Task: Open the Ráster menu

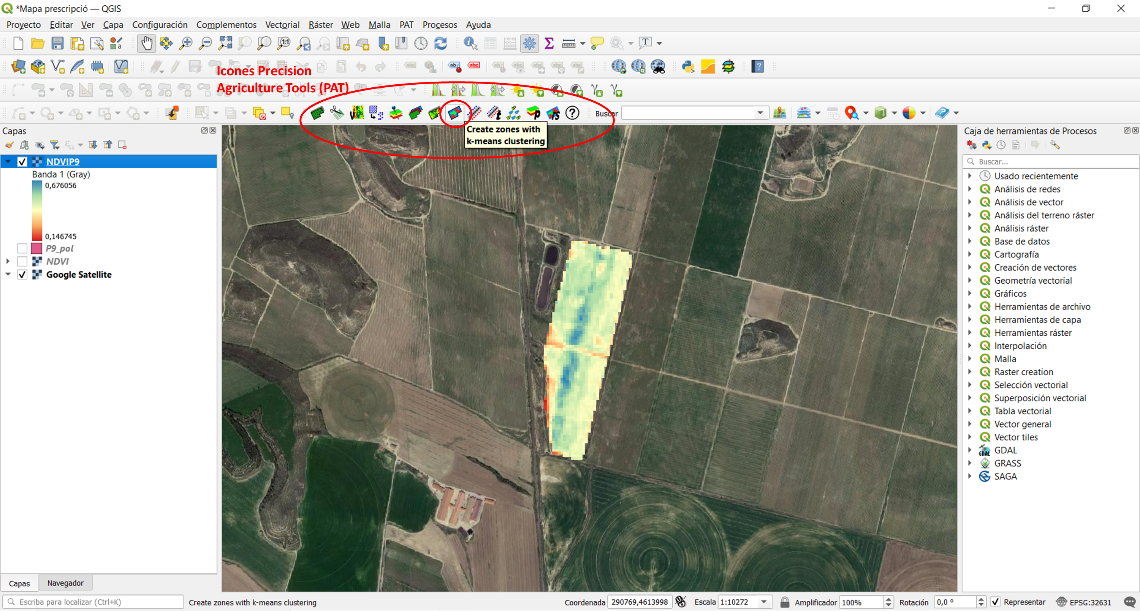Action: coord(321,24)
